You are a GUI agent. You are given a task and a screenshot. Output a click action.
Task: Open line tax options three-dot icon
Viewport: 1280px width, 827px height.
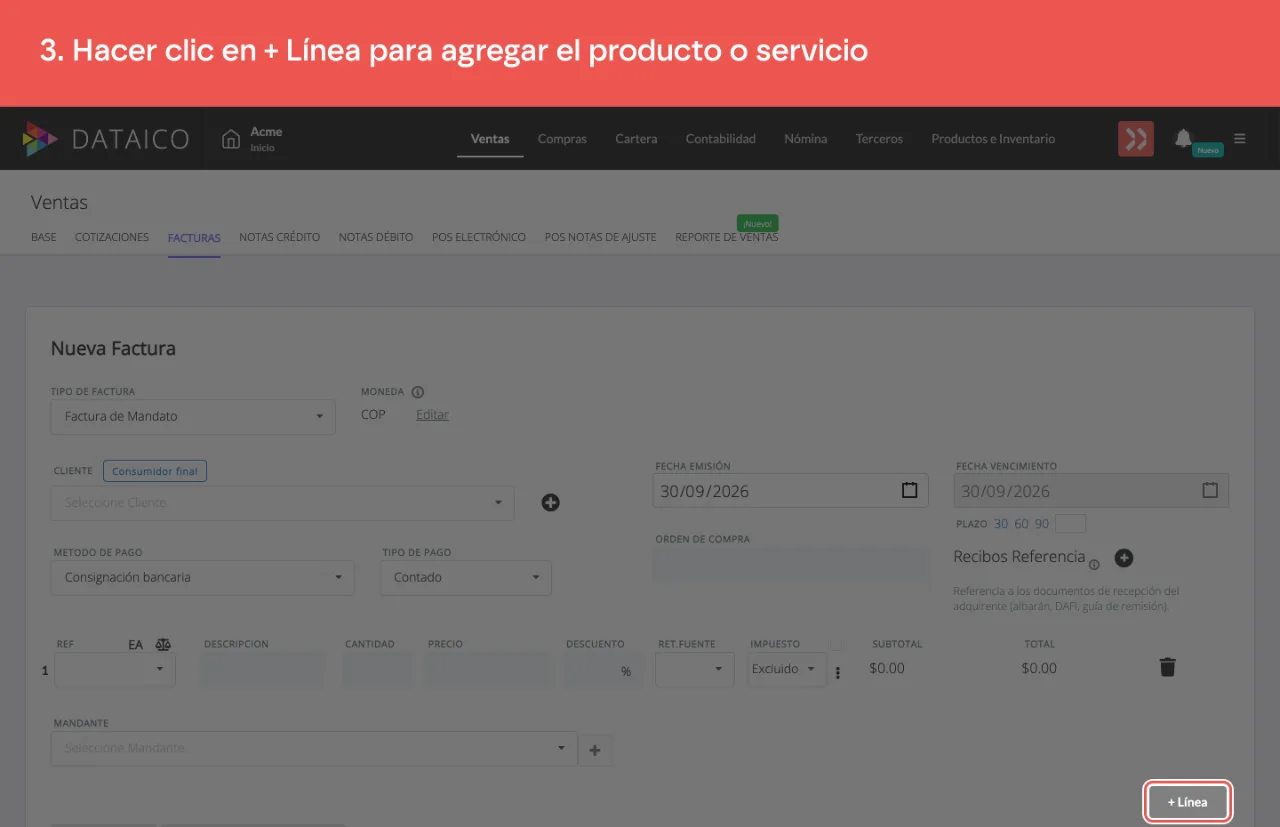tap(838, 673)
